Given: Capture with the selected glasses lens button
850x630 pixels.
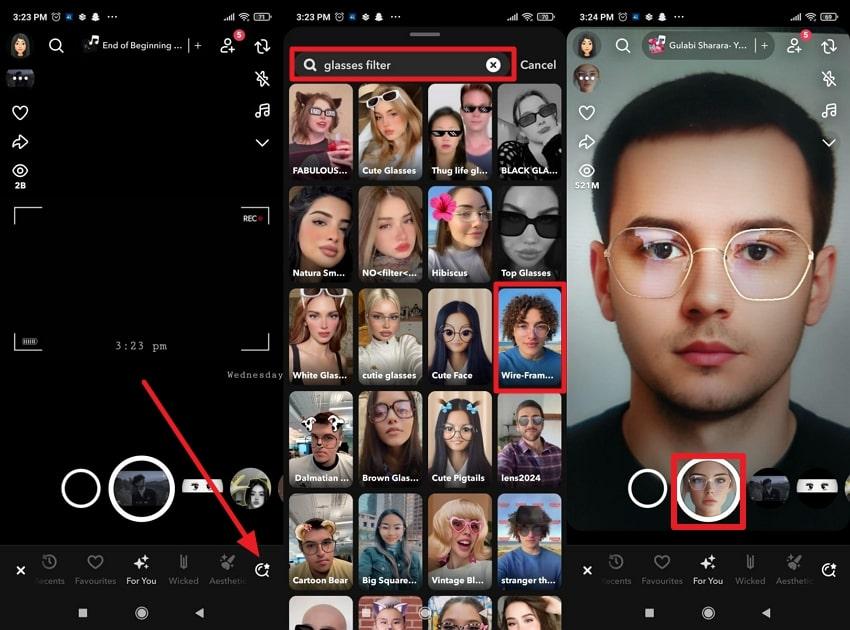Looking at the screenshot, I should click(708, 489).
